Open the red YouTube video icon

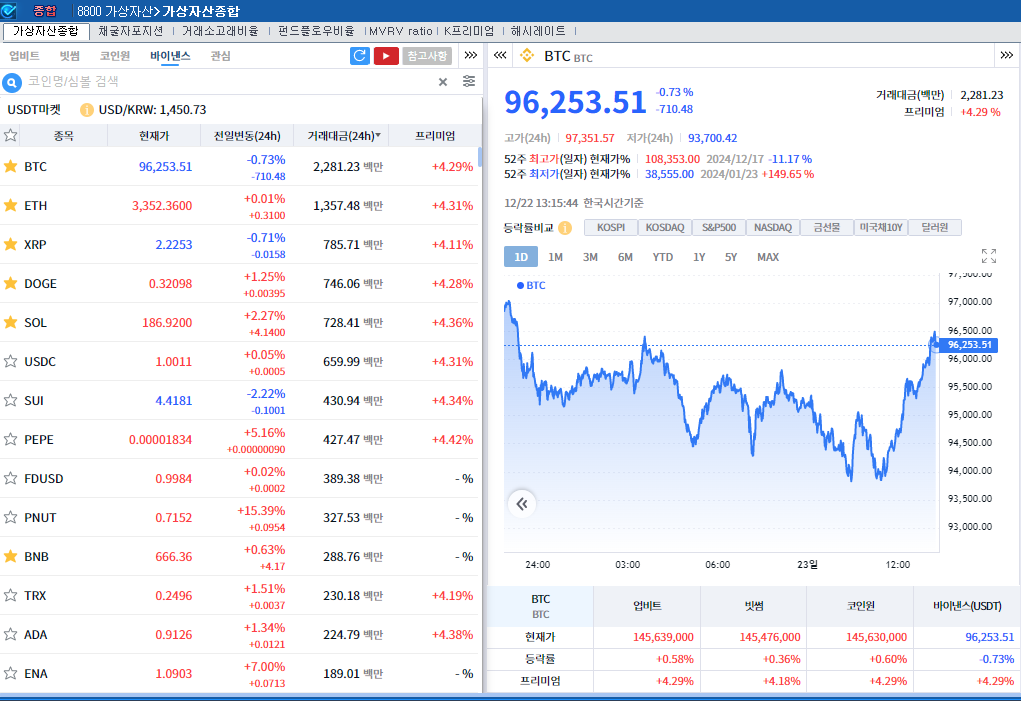tap(386, 56)
